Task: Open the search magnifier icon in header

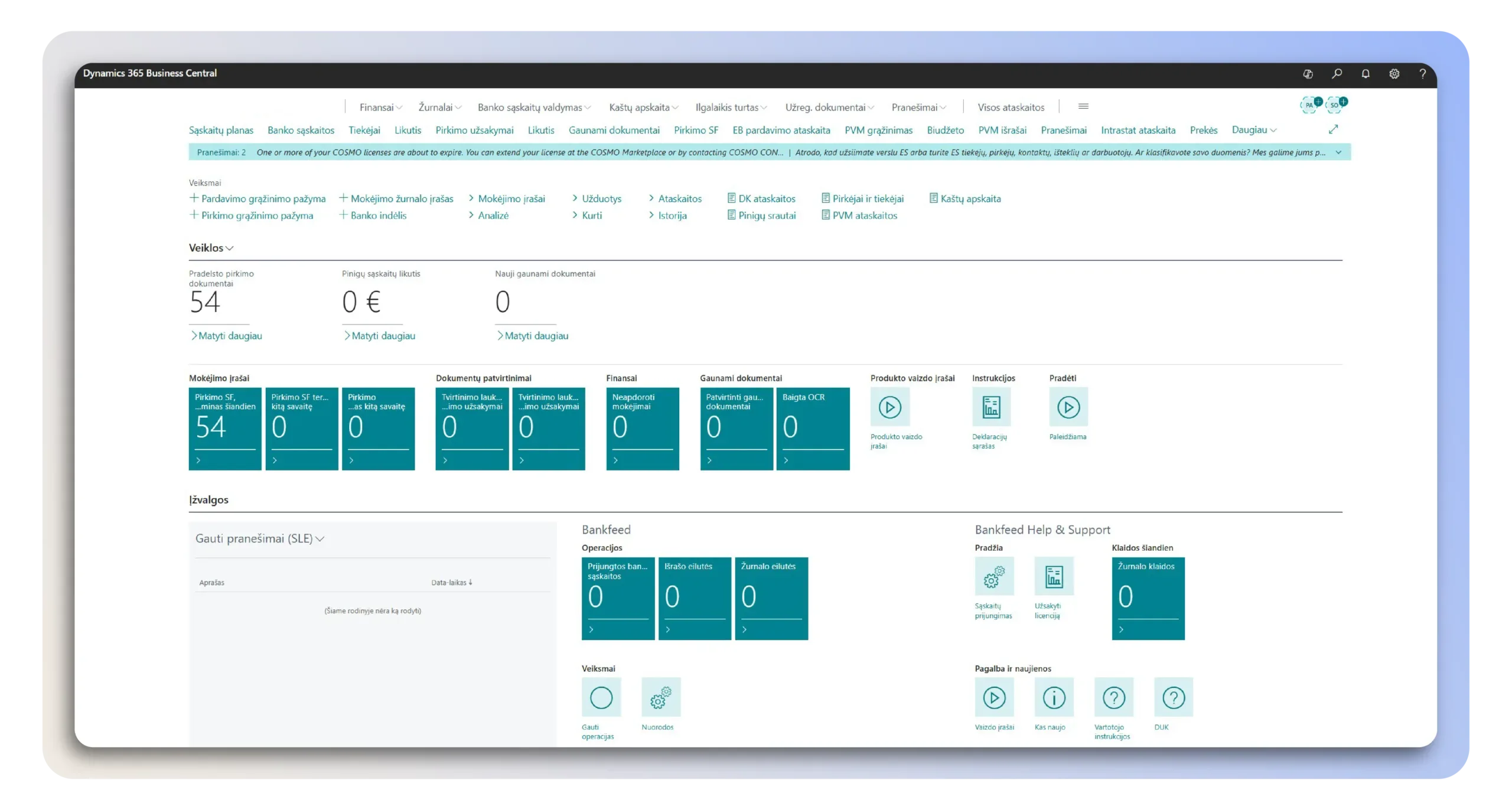Action: tap(1336, 73)
